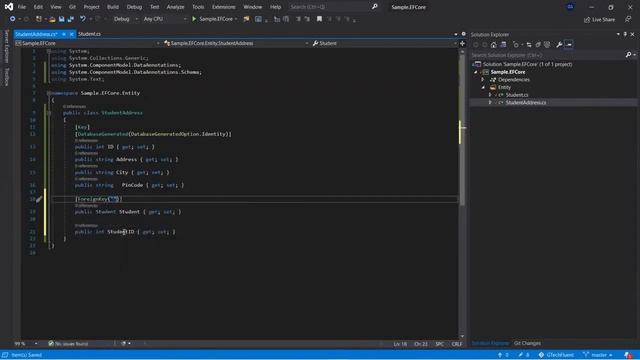The height and width of the screenshot is (360, 640).
Task: Click the quick actions screwdriver icon in margin
Action: pos(39,199)
